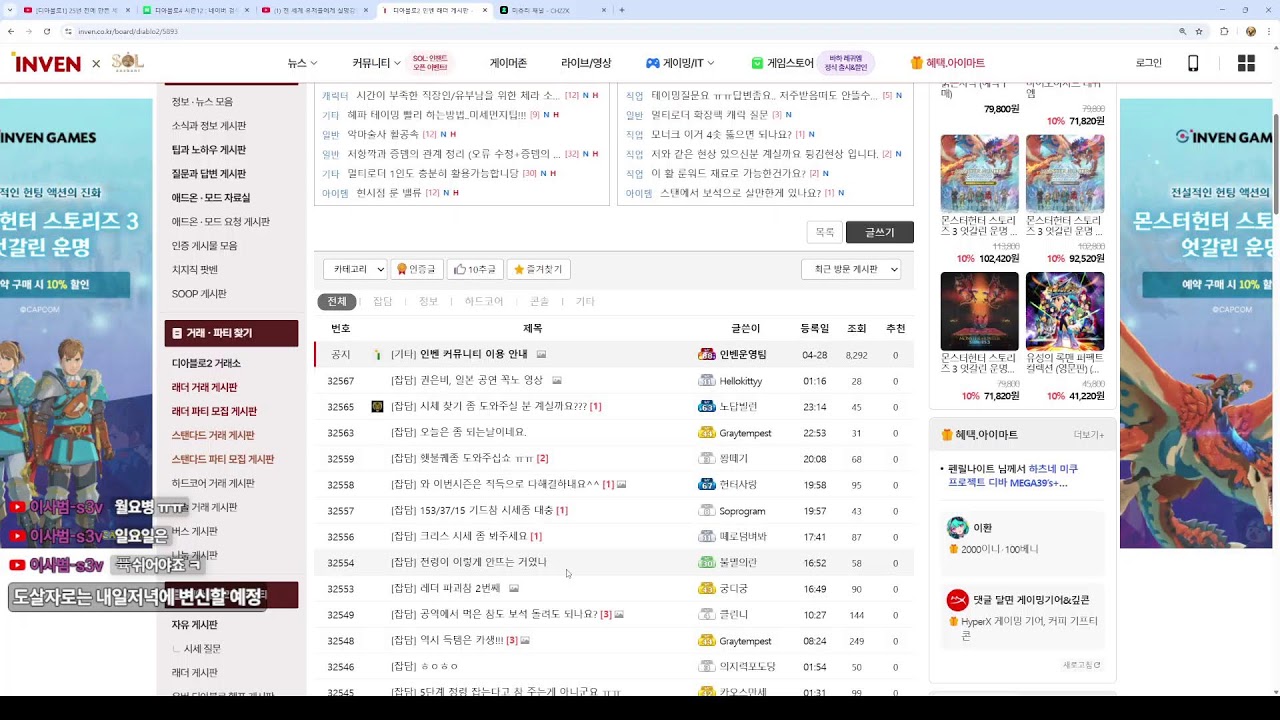Click product thumbnail priced 41,220원
This screenshot has width=1280, height=720.
(x=1065, y=311)
